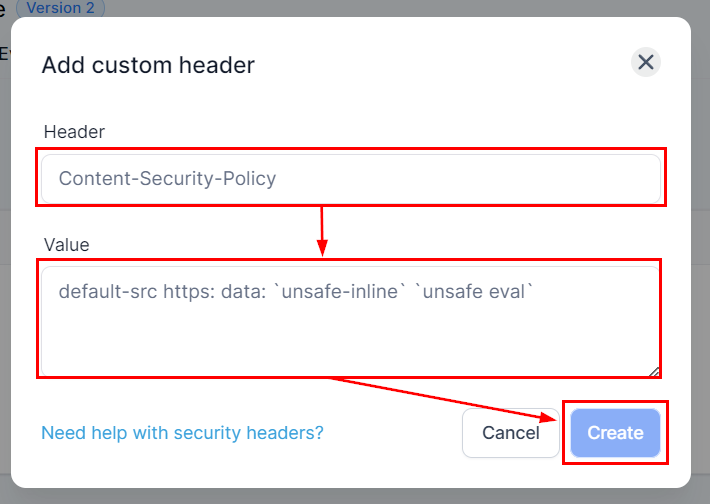
Task: Click the Add custom header title
Action: [148, 65]
